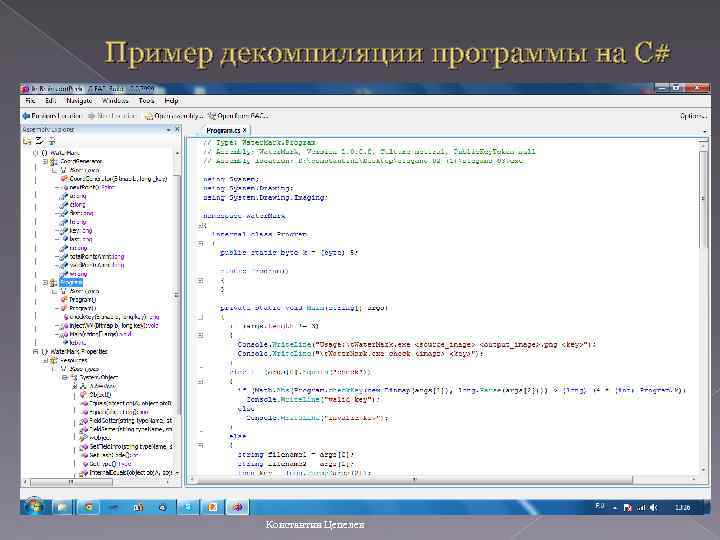Viewport: 720px width, 540px height.
Task: Close the Program.cs tab
Action: click(x=245, y=130)
